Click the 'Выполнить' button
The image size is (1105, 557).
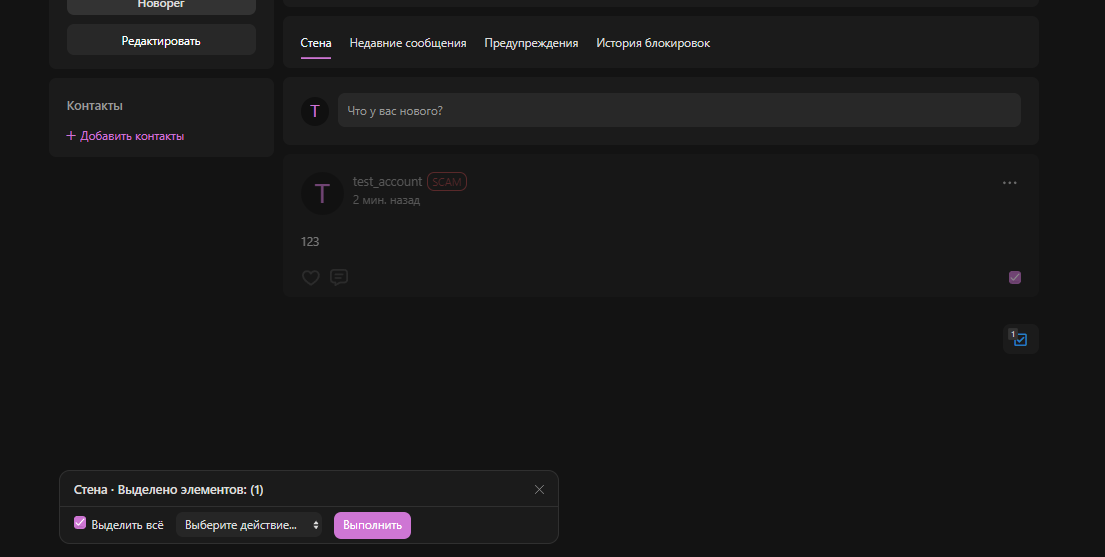pos(372,525)
